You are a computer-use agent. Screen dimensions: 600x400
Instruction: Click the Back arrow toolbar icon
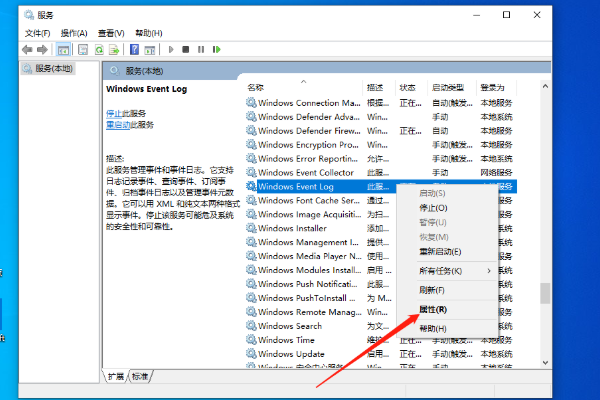tap(27, 49)
